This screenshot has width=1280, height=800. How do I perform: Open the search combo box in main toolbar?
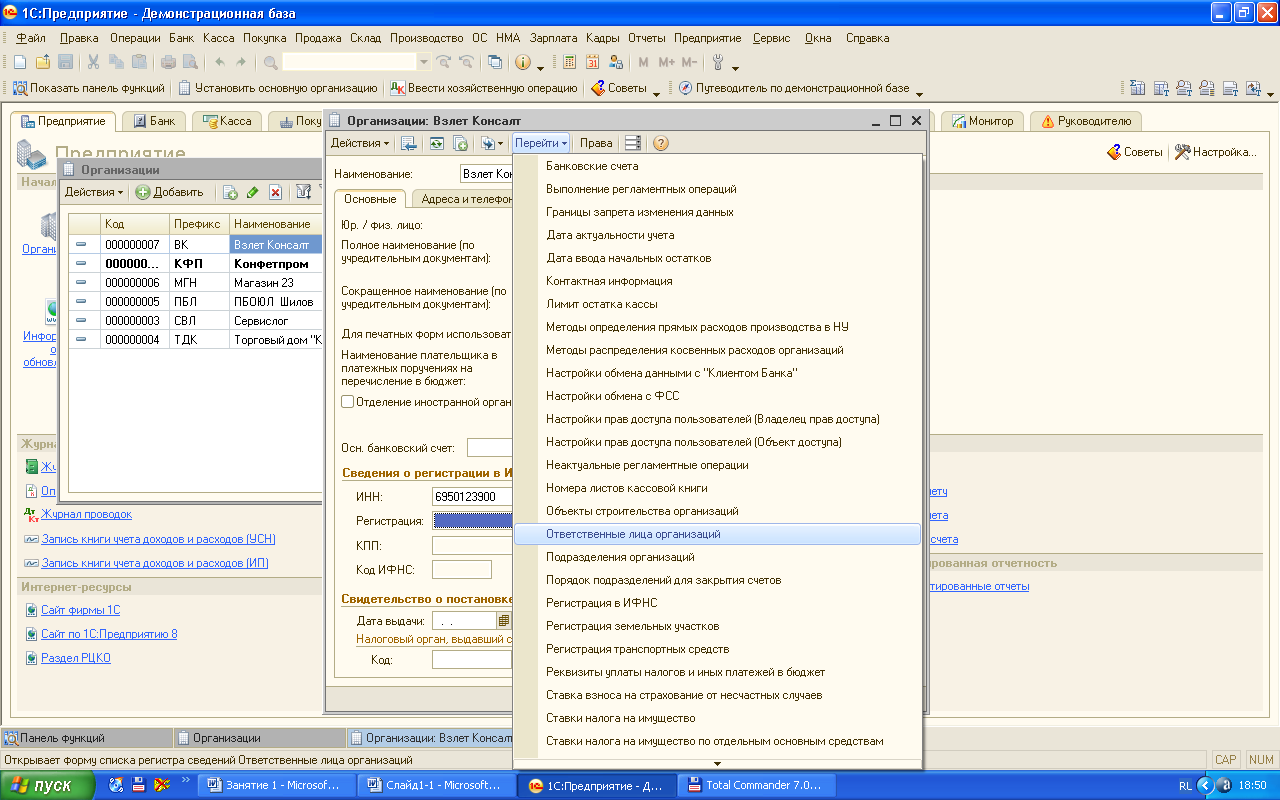point(356,62)
